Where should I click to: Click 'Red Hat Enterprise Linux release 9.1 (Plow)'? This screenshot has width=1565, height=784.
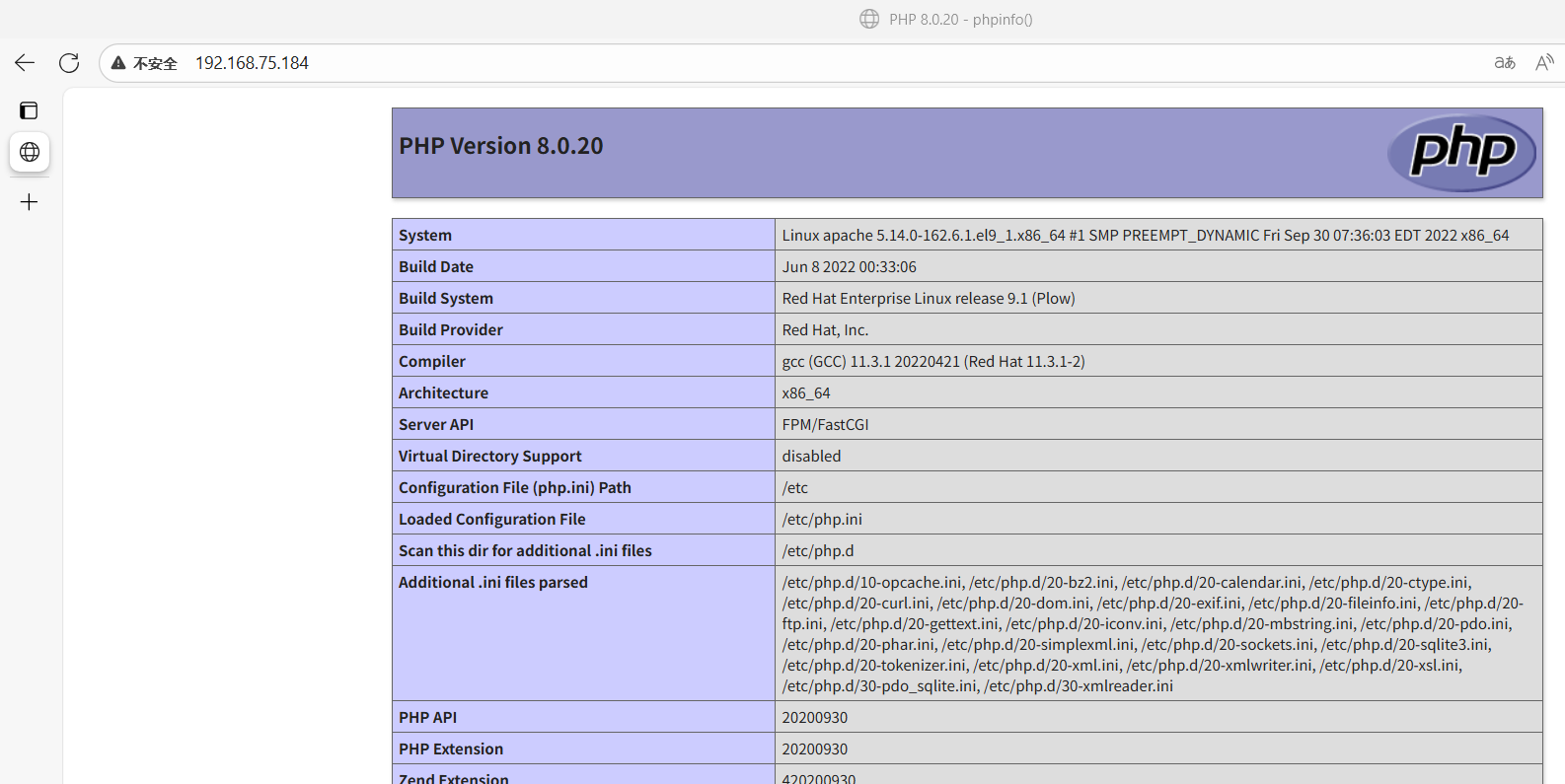[929, 298]
